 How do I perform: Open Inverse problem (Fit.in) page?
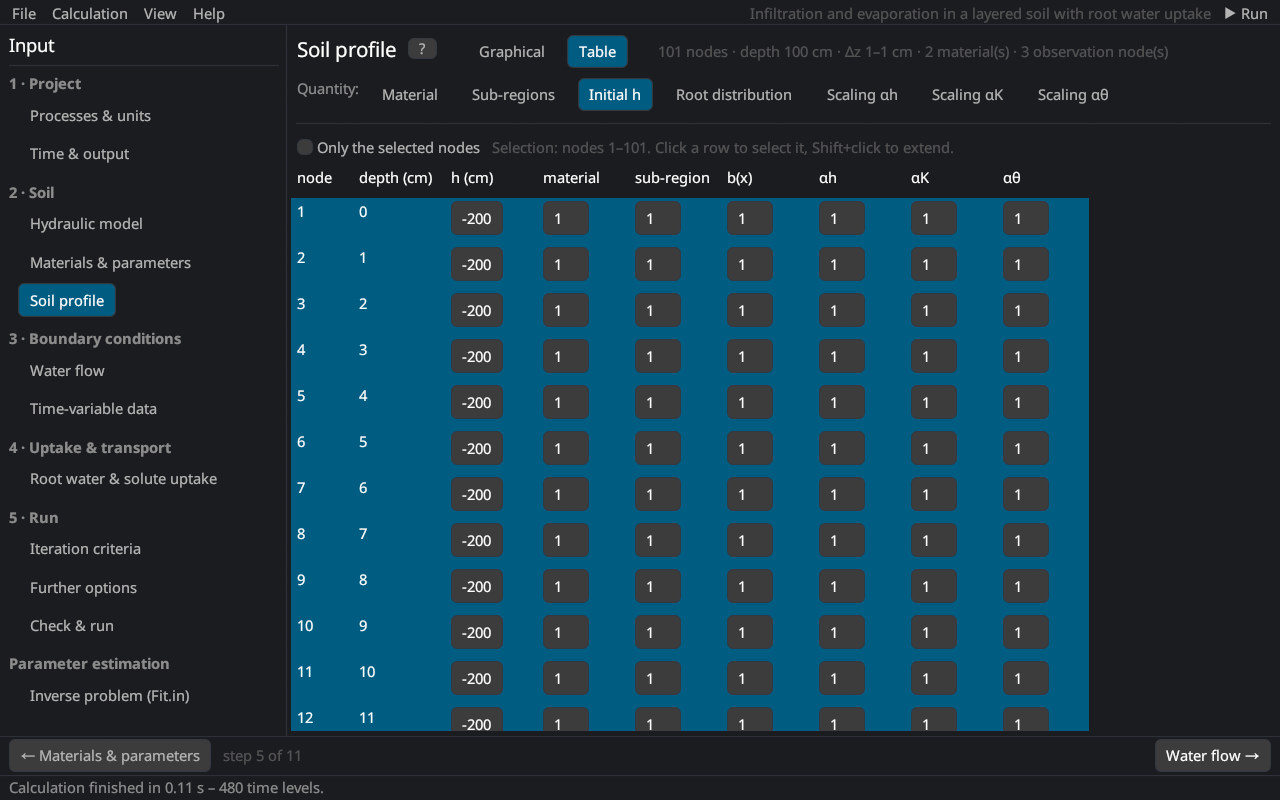pyautogui.click(x=110, y=696)
